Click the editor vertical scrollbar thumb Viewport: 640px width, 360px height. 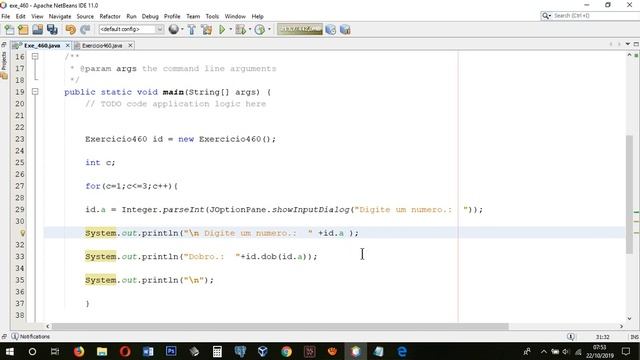tap(629, 194)
